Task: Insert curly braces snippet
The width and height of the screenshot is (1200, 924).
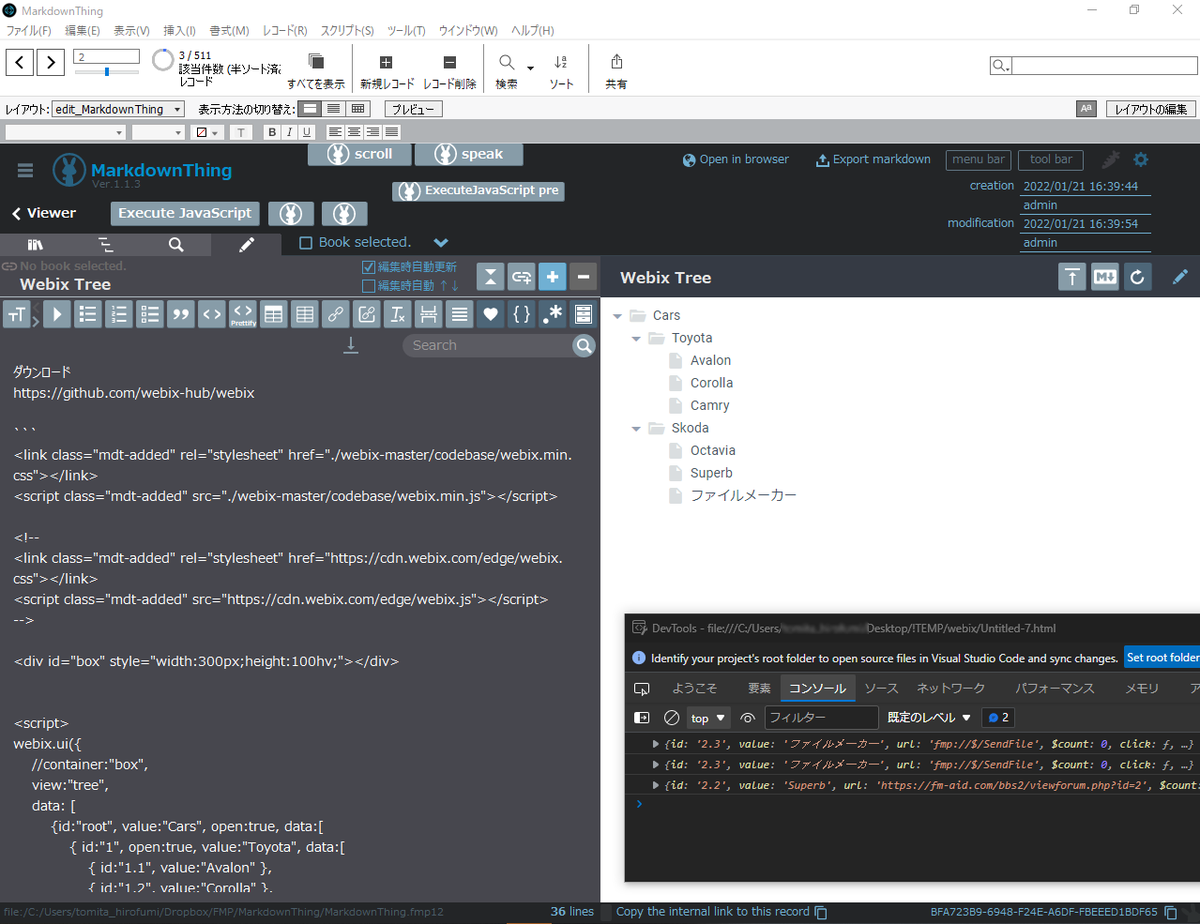Action: tap(521, 314)
